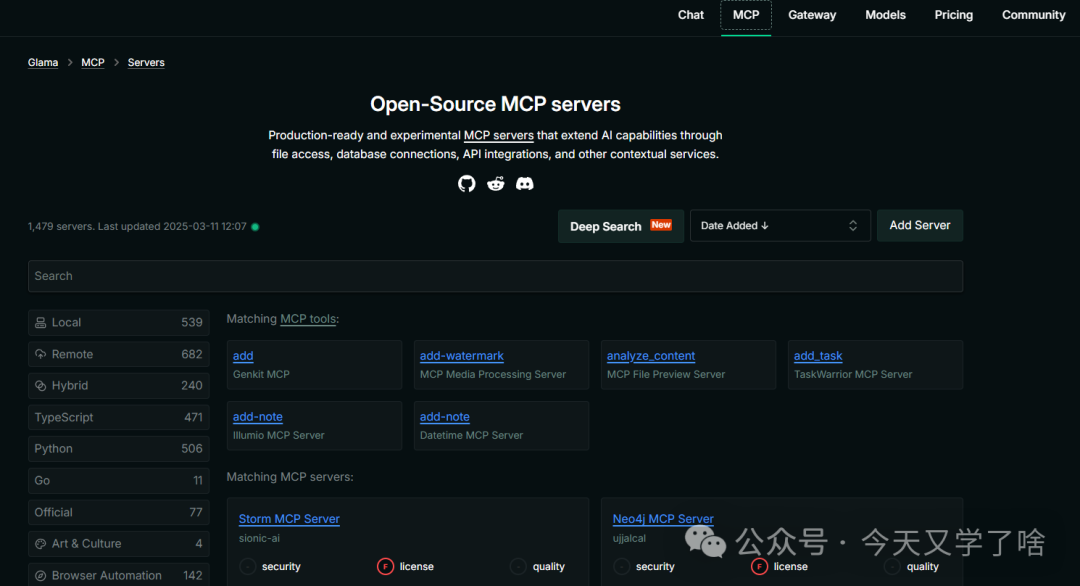
Task: Filter servers by Hybrid
Action: pos(118,386)
